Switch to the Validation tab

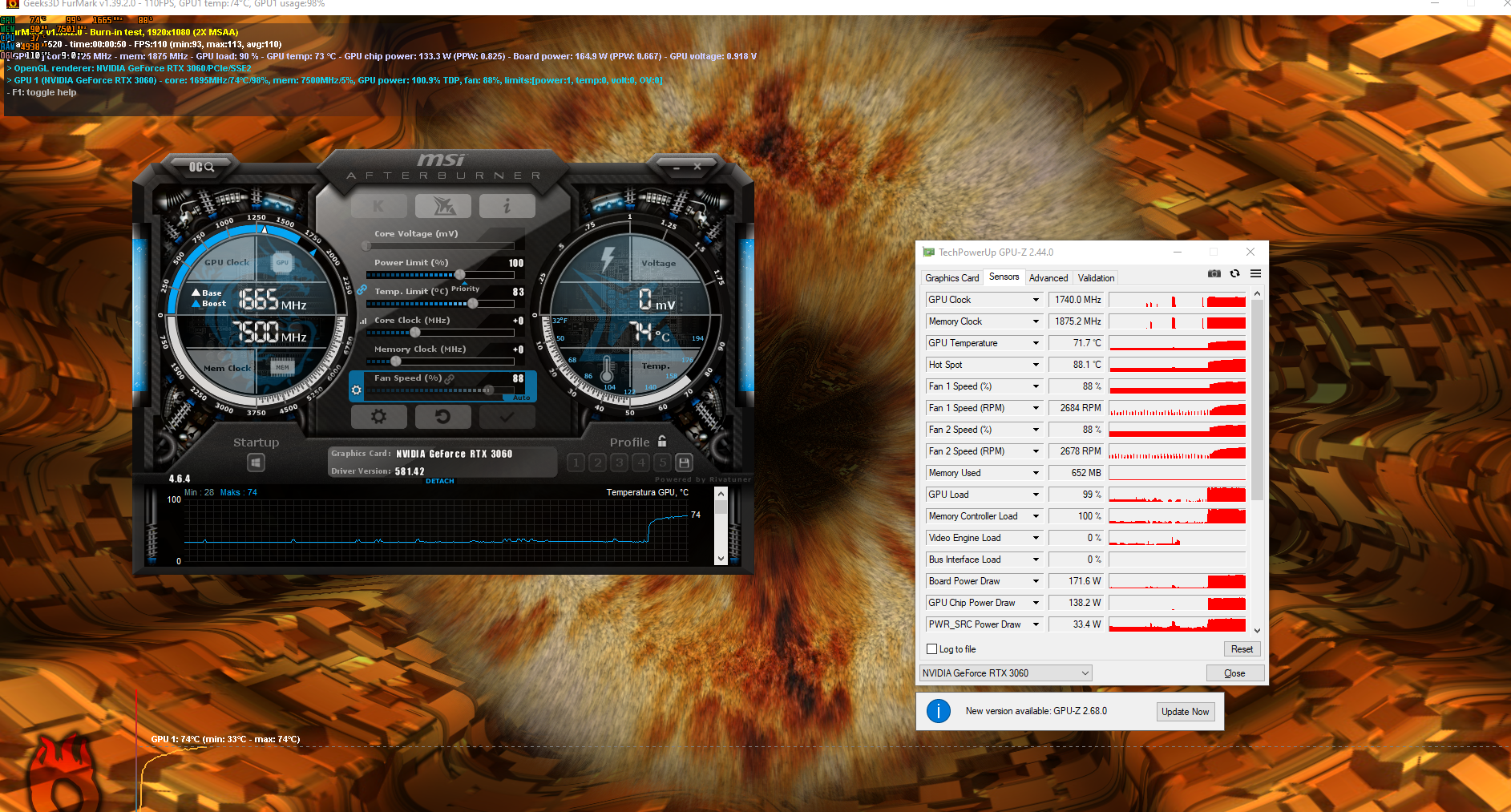tap(1096, 278)
